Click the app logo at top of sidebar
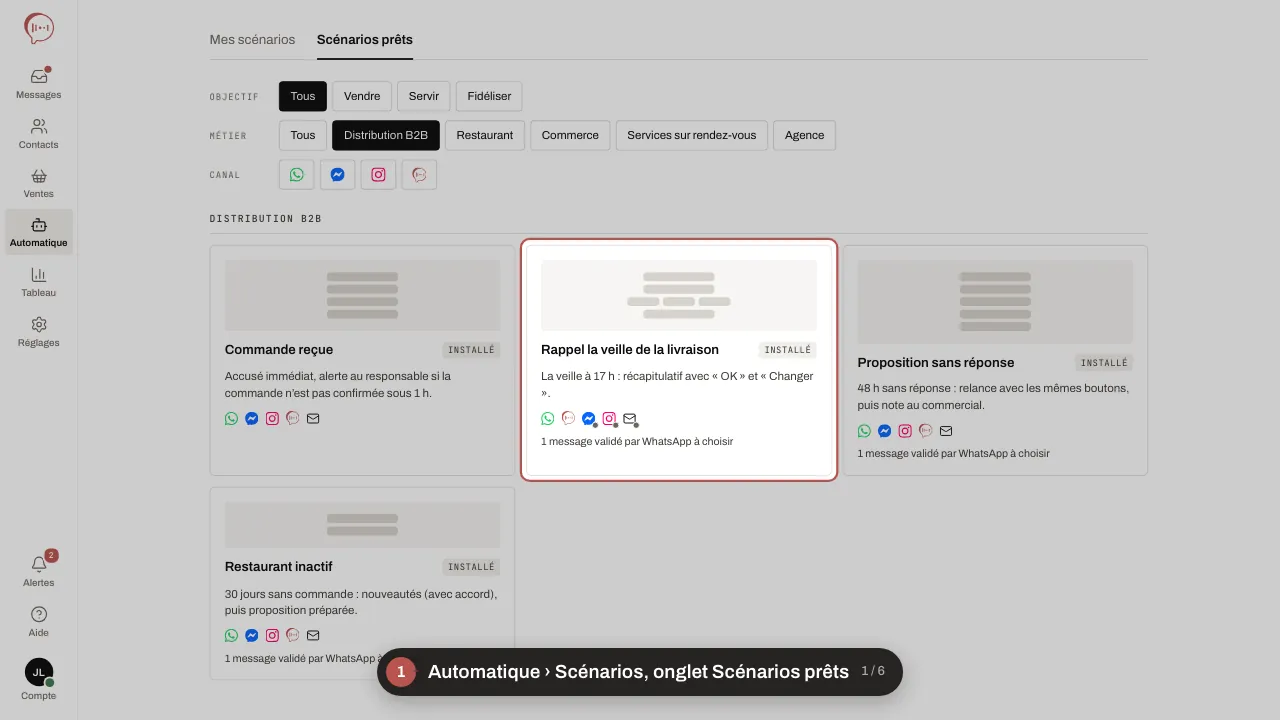This screenshot has height=720, width=1280. [39, 28]
